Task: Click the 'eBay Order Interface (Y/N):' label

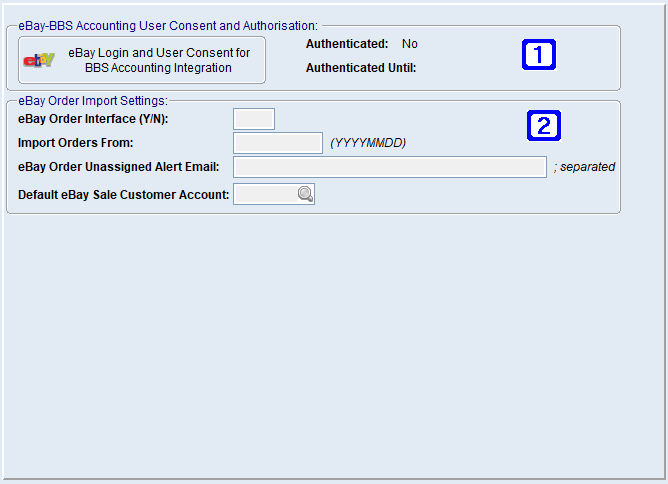Action: 93,119
